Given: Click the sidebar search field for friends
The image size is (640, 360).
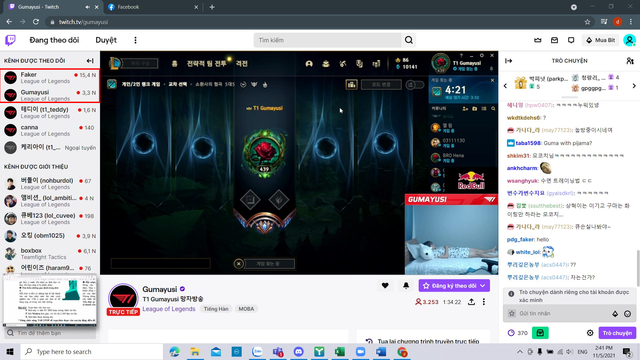Looking at the screenshot, I should click(x=50, y=333).
